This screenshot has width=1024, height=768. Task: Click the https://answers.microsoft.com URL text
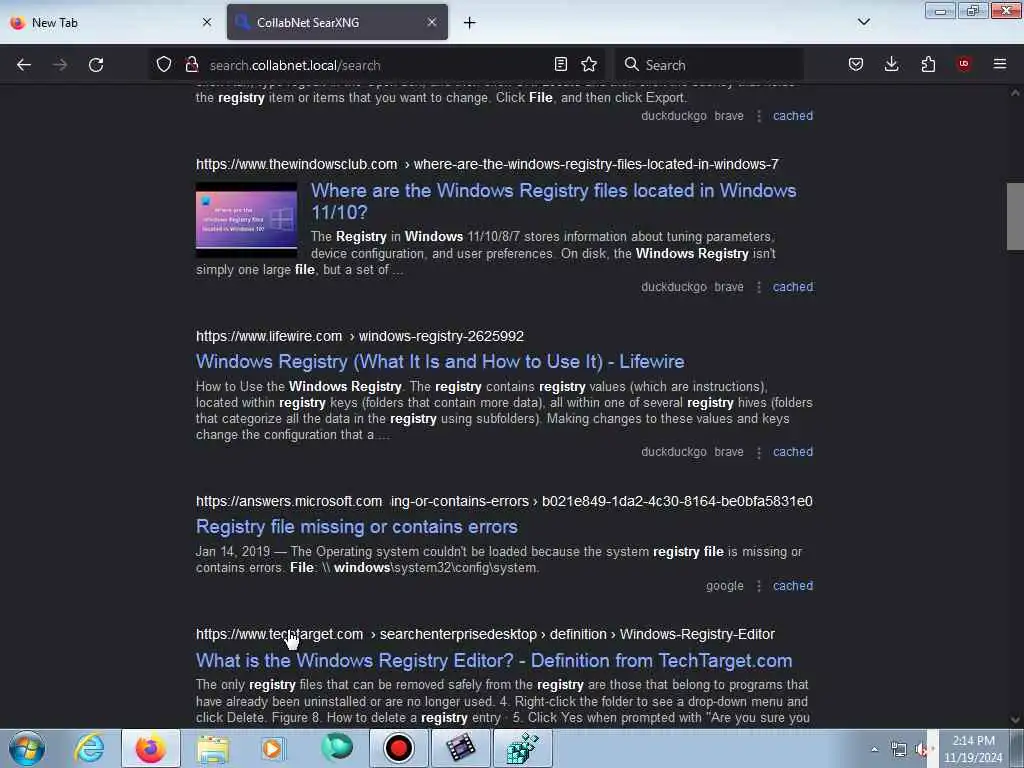(289, 502)
